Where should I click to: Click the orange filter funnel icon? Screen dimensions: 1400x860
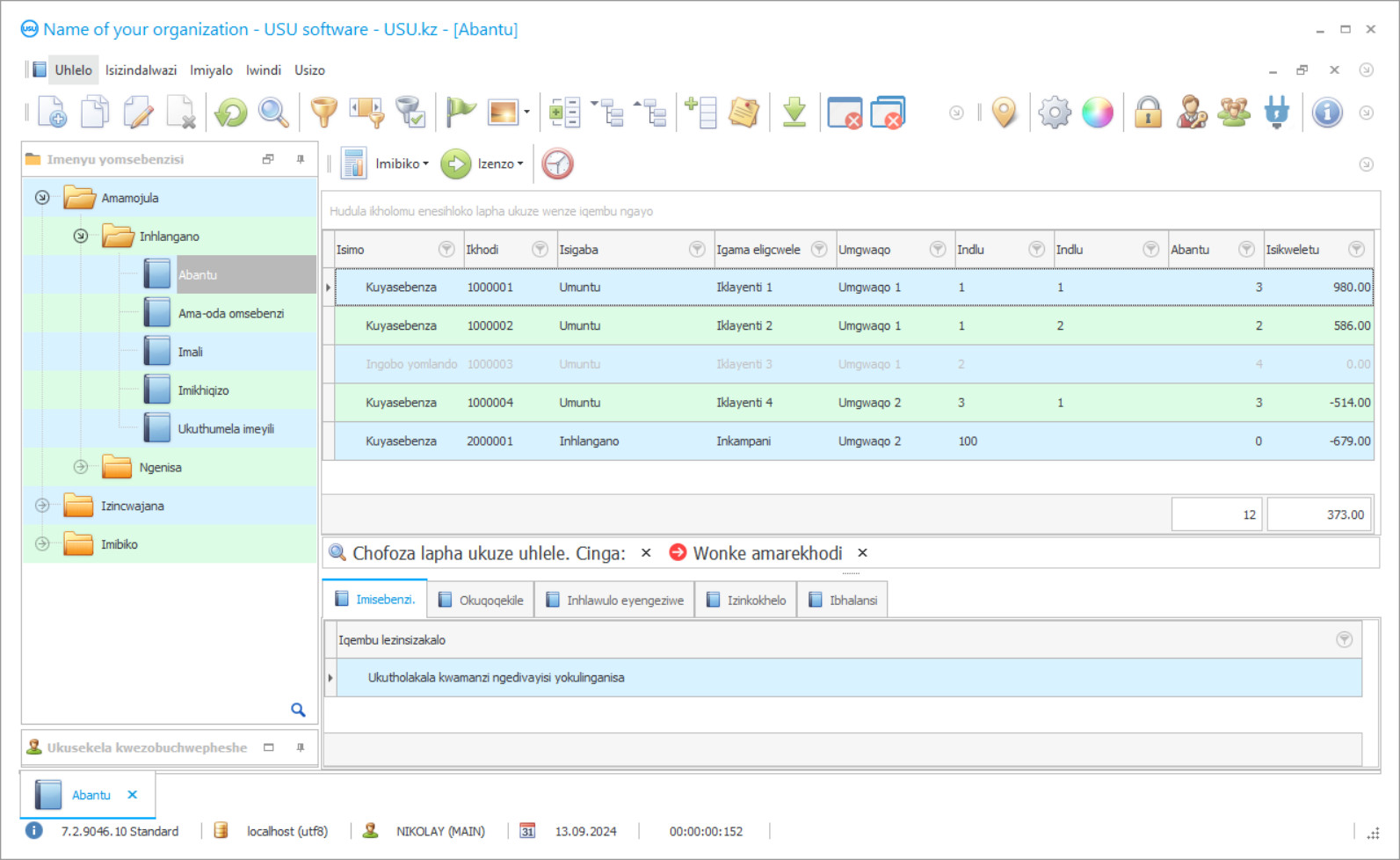[x=324, y=113]
